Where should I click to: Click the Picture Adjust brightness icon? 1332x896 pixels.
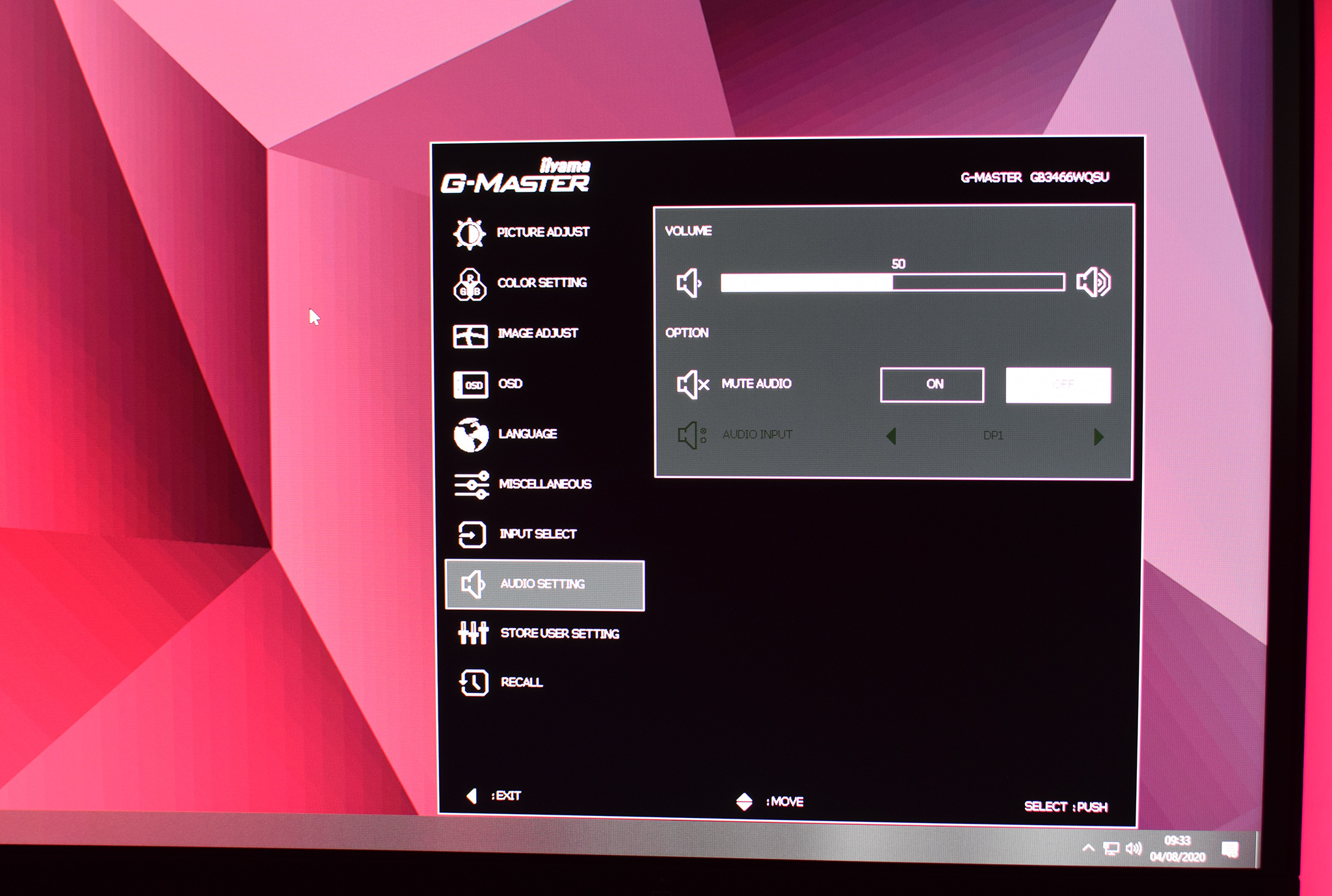(469, 233)
